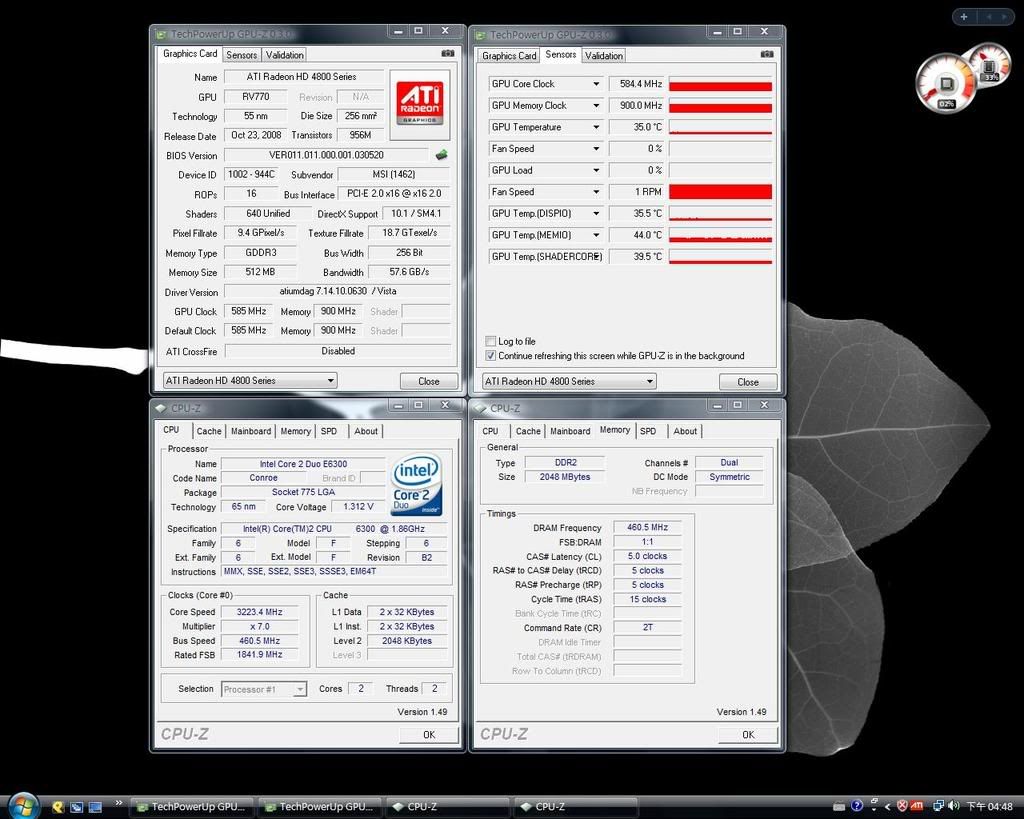
Task: Open the volume speaker icon in the tray
Action: (953, 807)
